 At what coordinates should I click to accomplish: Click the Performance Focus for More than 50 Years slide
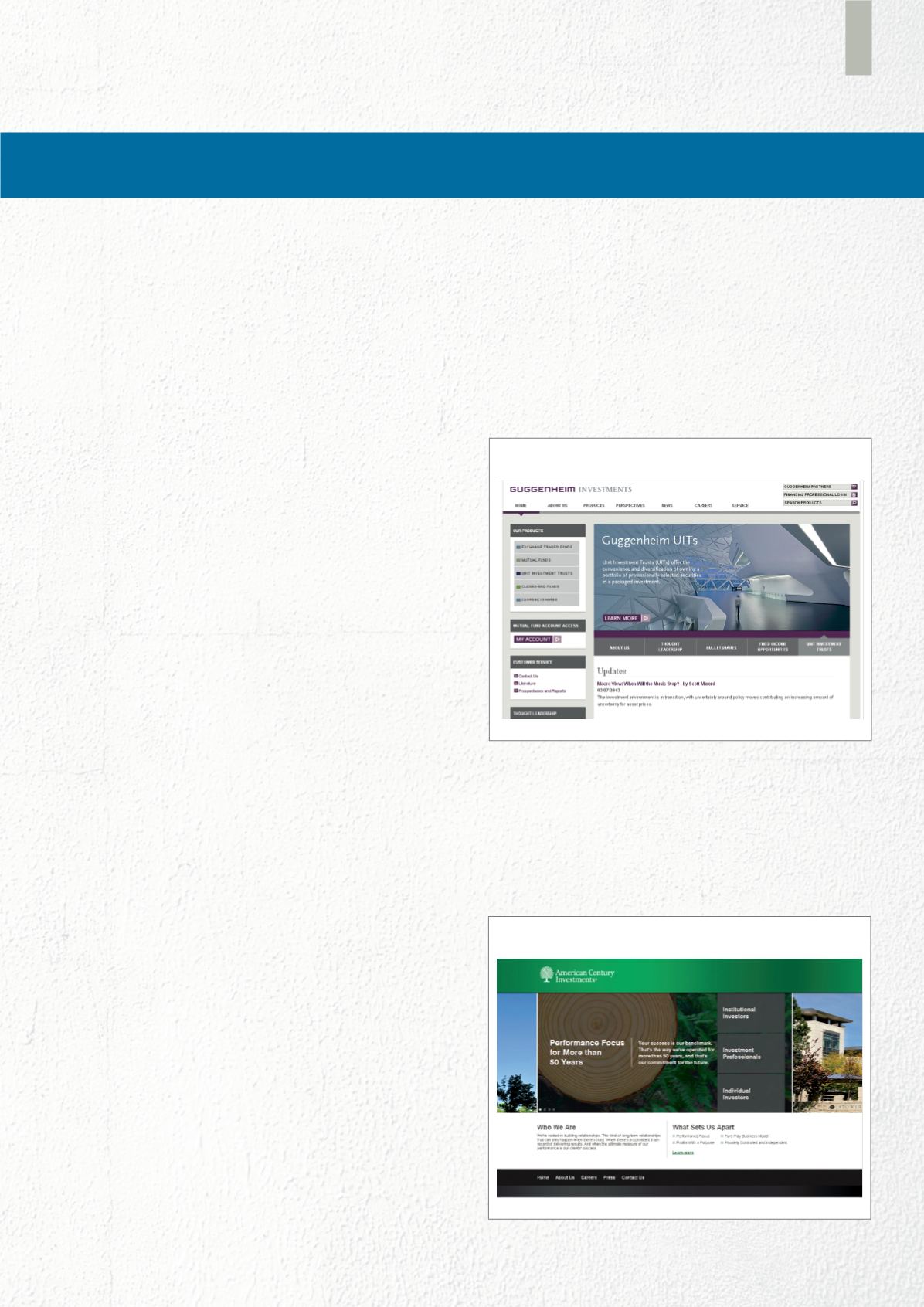click(627, 1053)
